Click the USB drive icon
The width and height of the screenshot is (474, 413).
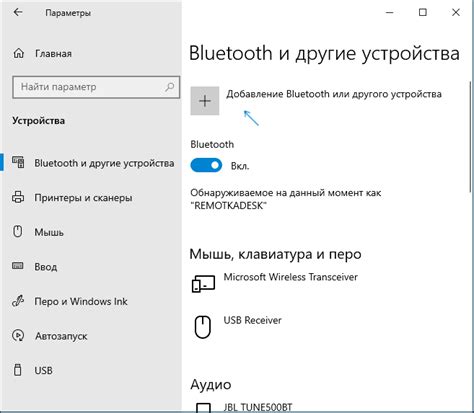point(18,370)
